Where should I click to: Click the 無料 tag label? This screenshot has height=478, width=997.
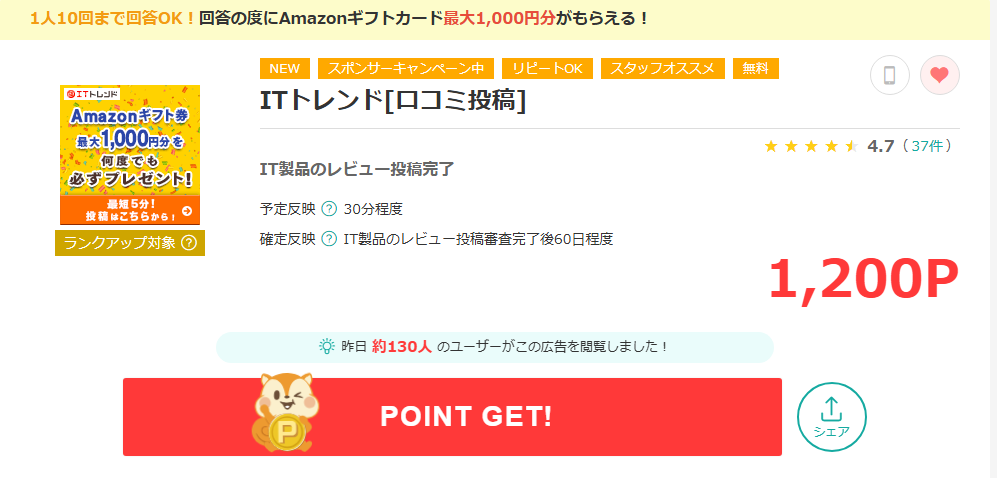point(755,69)
